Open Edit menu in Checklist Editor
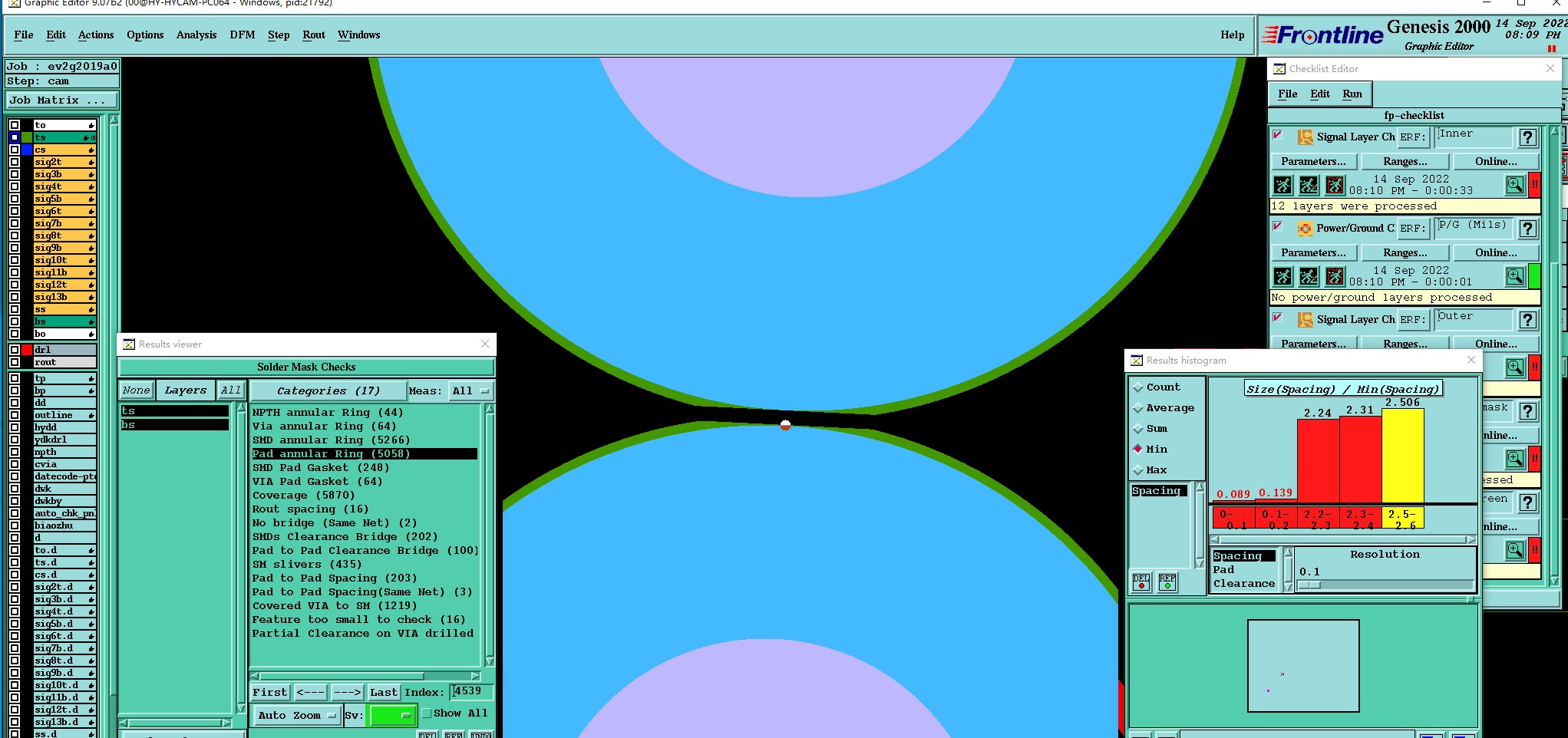This screenshot has height=738, width=1568. [x=1320, y=94]
